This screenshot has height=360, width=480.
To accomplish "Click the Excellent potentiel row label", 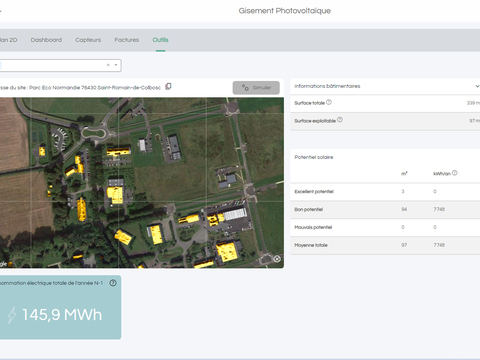I will pyautogui.click(x=314, y=192).
